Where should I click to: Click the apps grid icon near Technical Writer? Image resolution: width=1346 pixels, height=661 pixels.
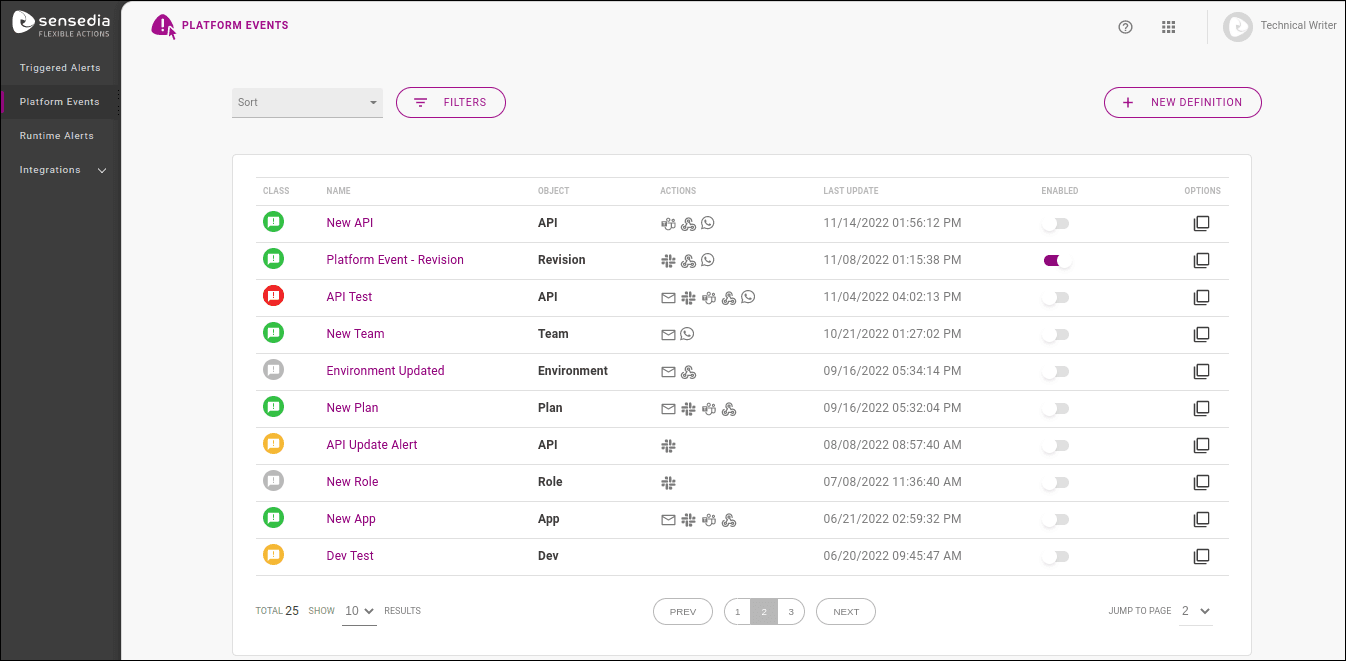click(x=1168, y=27)
